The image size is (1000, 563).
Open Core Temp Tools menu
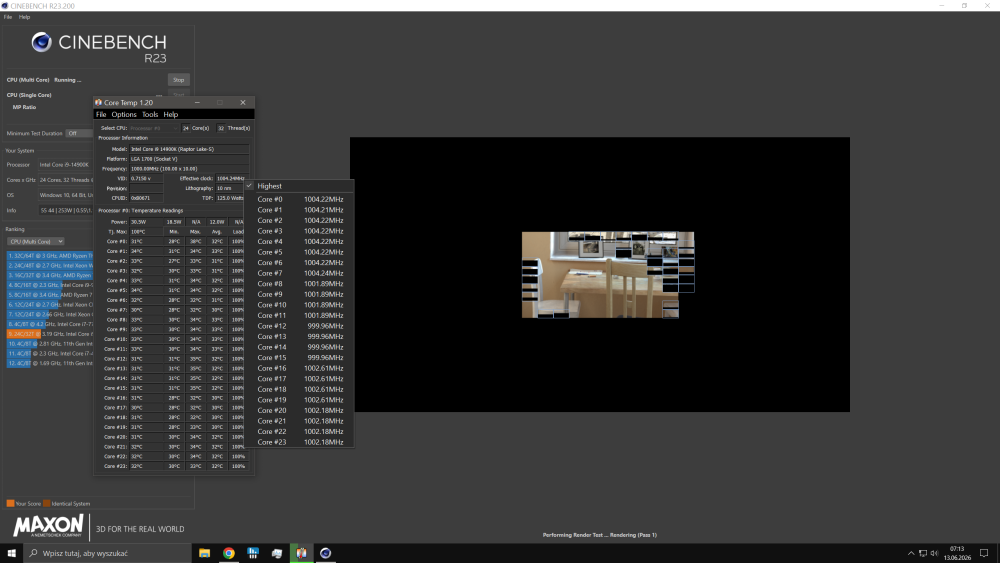coord(150,115)
